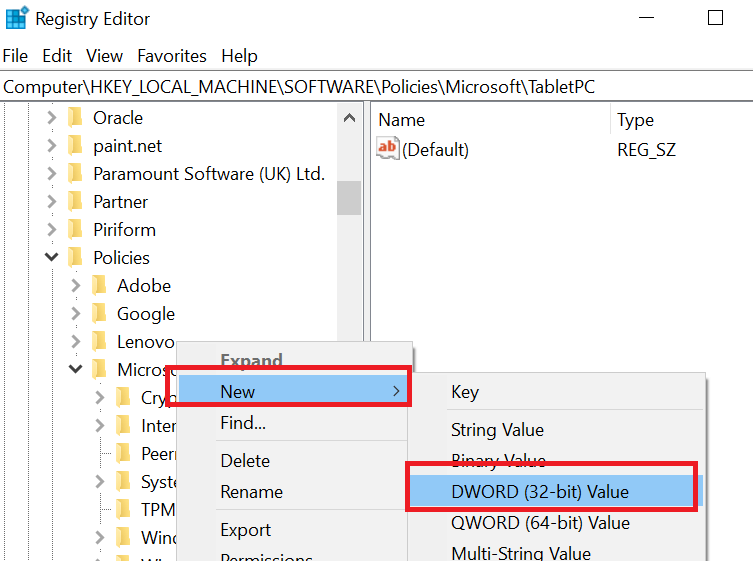Select the Lenovo folder icon
The image size is (753, 561).
click(x=99, y=341)
